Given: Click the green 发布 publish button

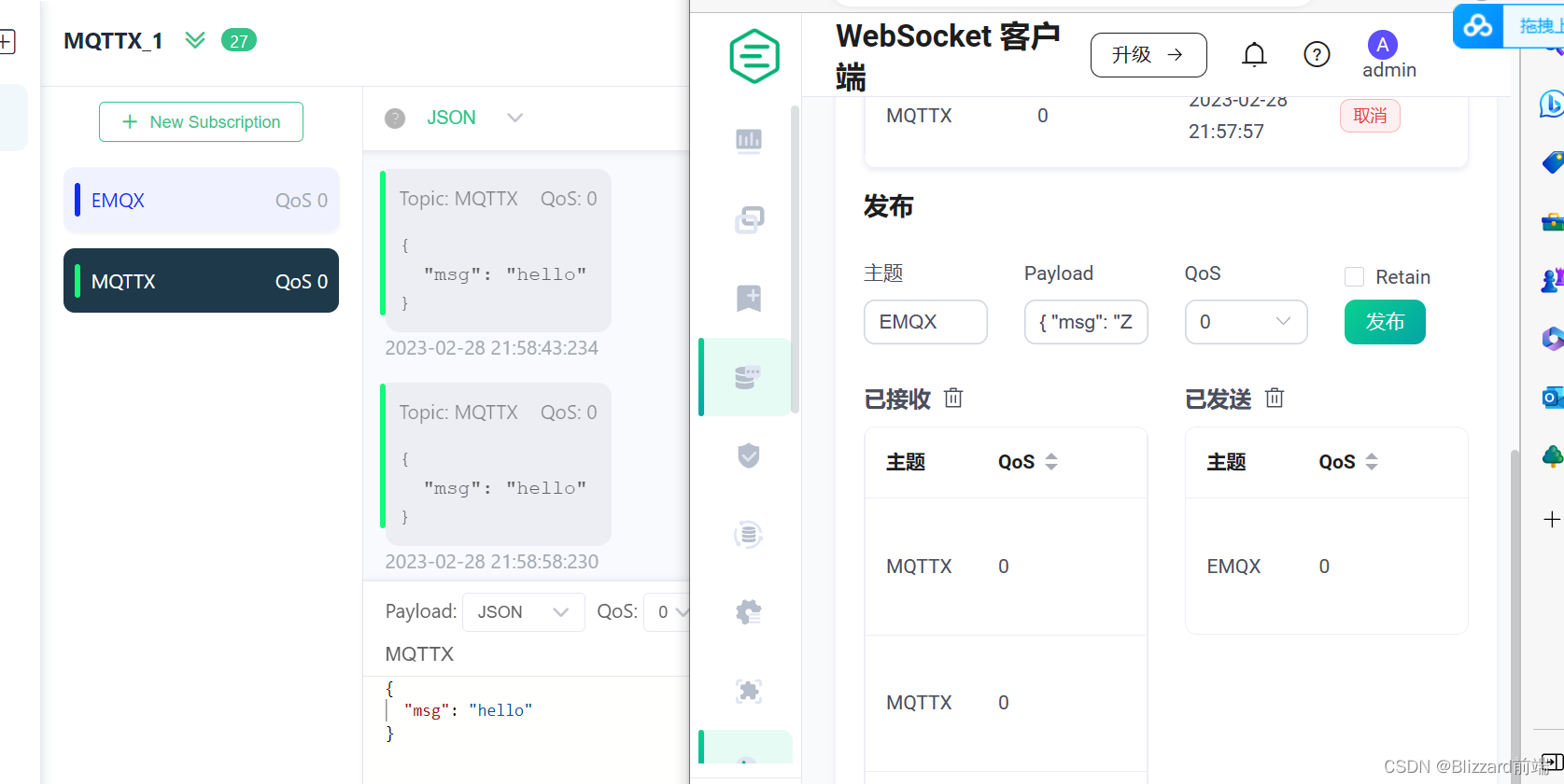Looking at the screenshot, I should point(1385,322).
